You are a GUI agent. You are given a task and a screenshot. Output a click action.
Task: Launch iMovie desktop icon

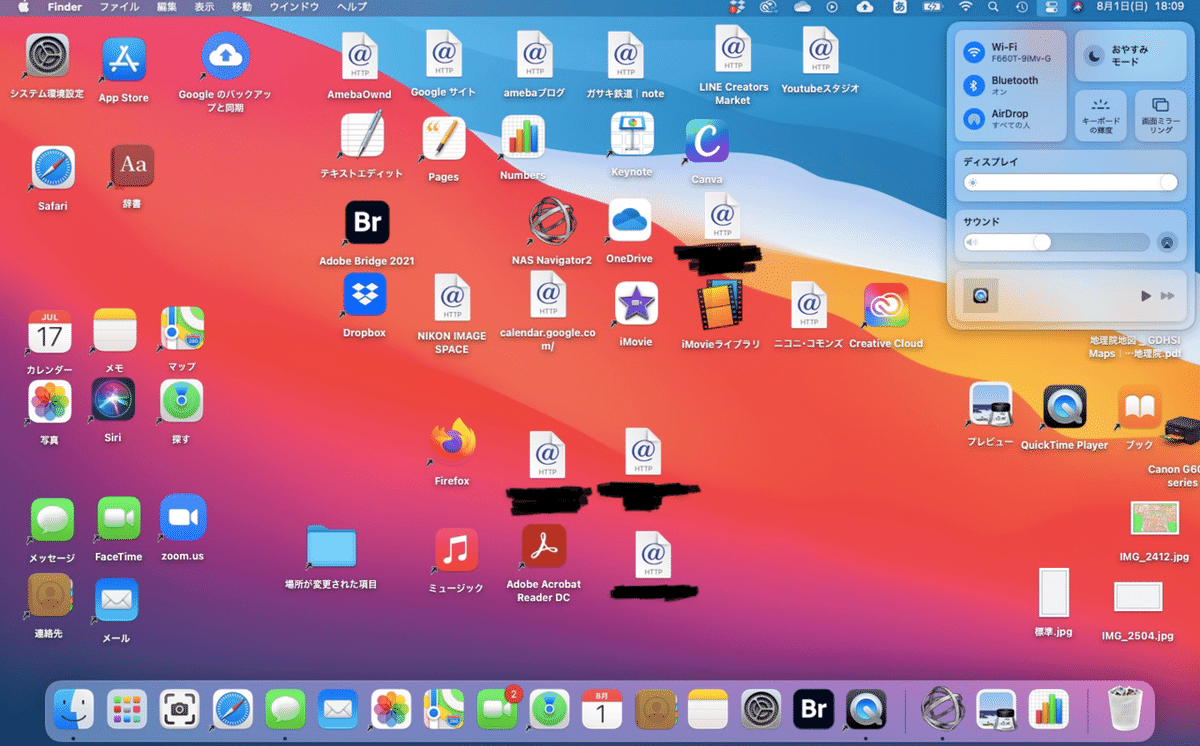coord(636,303)
